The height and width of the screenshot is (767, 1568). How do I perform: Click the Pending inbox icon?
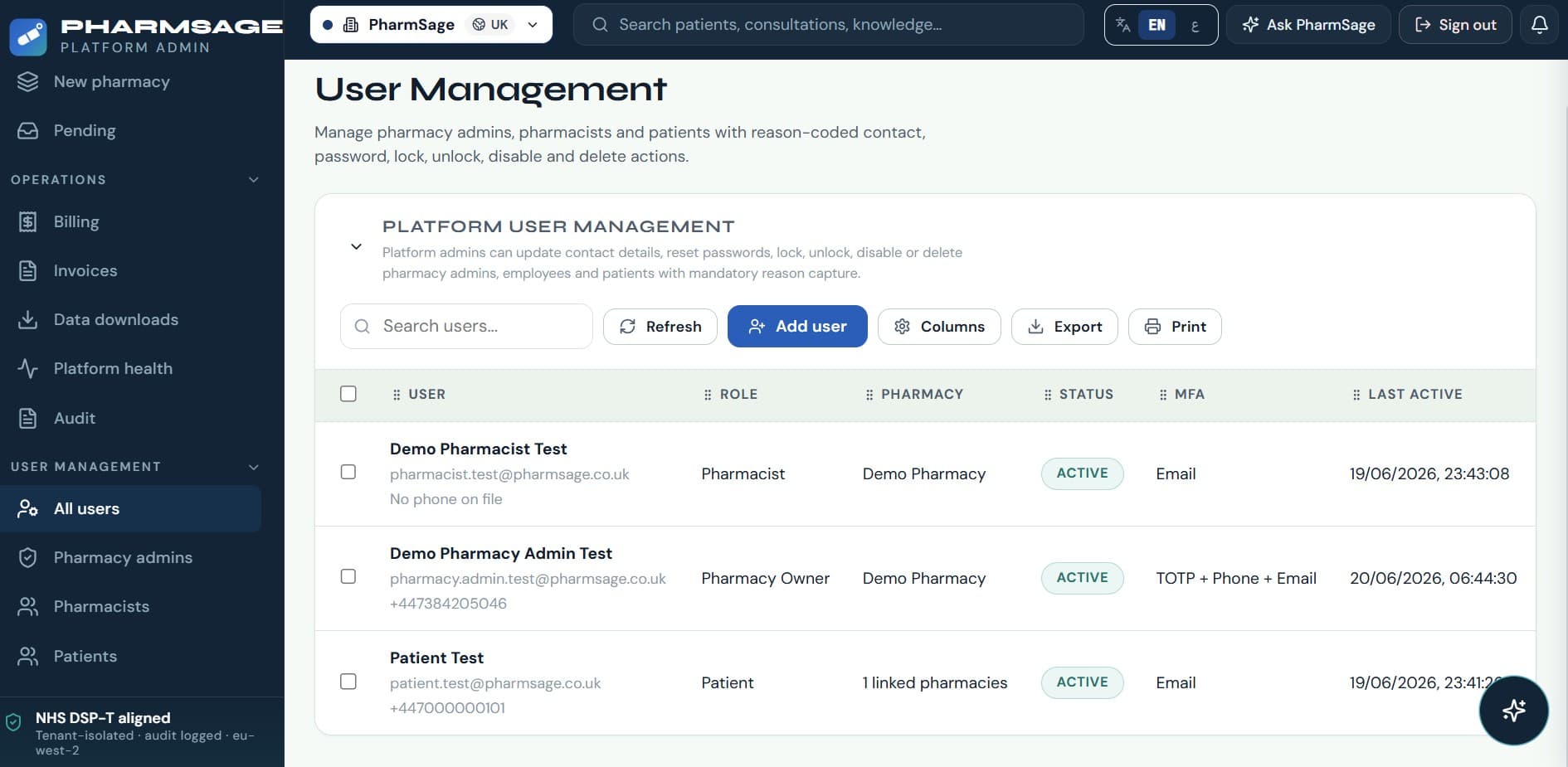(28, 130)
